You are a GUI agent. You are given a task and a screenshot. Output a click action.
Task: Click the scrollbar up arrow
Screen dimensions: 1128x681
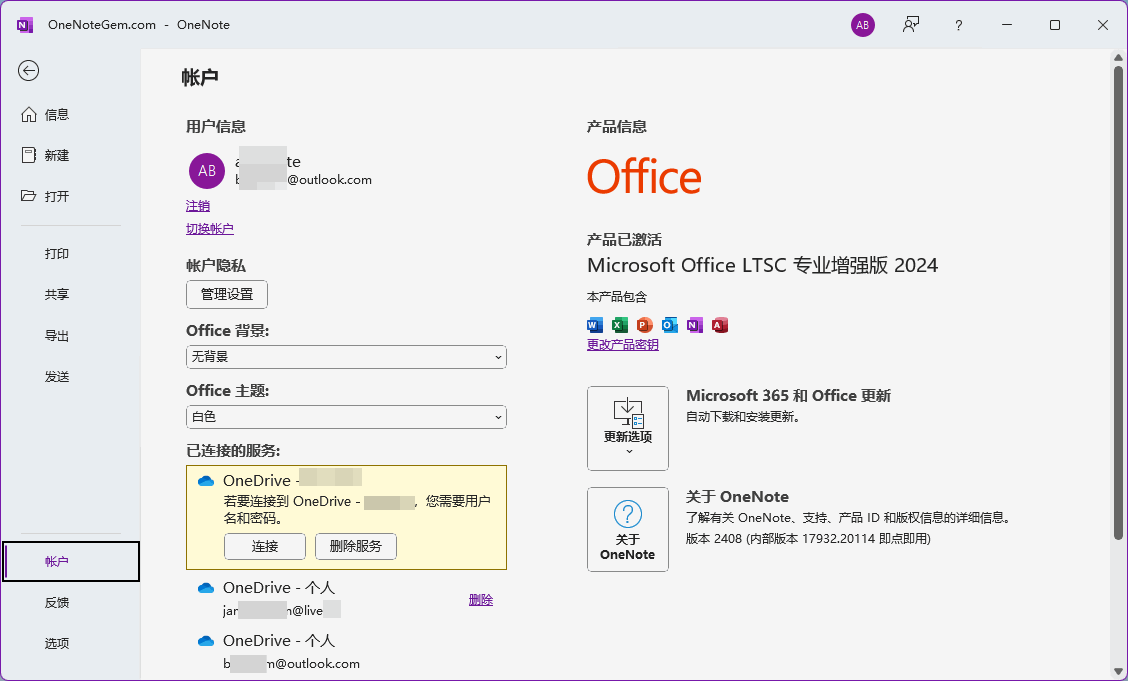click(x=1118, y=57)
